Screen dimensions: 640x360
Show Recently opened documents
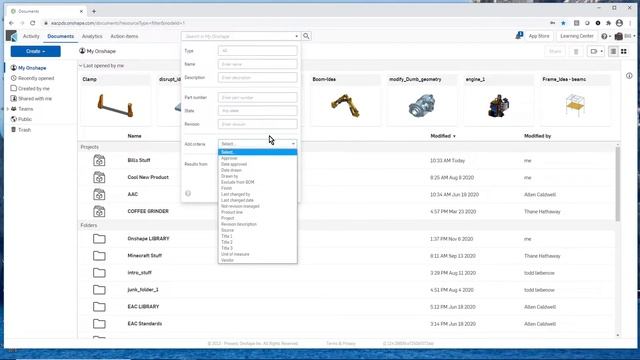click(36, 78)
